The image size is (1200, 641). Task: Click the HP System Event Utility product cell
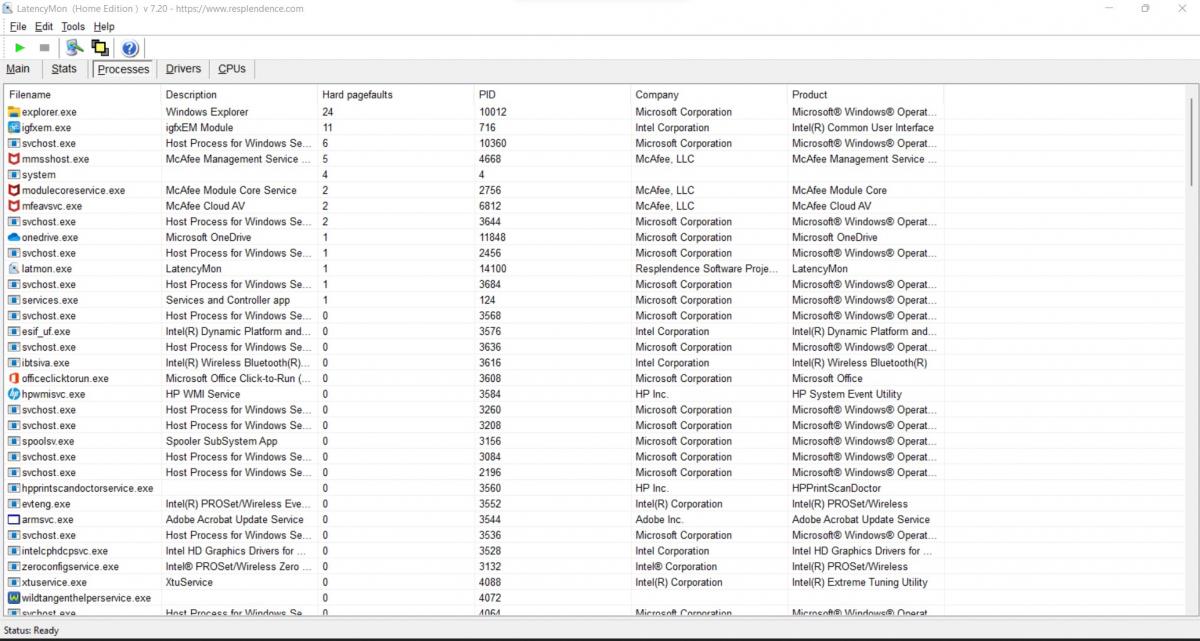(x=847, y=394)
